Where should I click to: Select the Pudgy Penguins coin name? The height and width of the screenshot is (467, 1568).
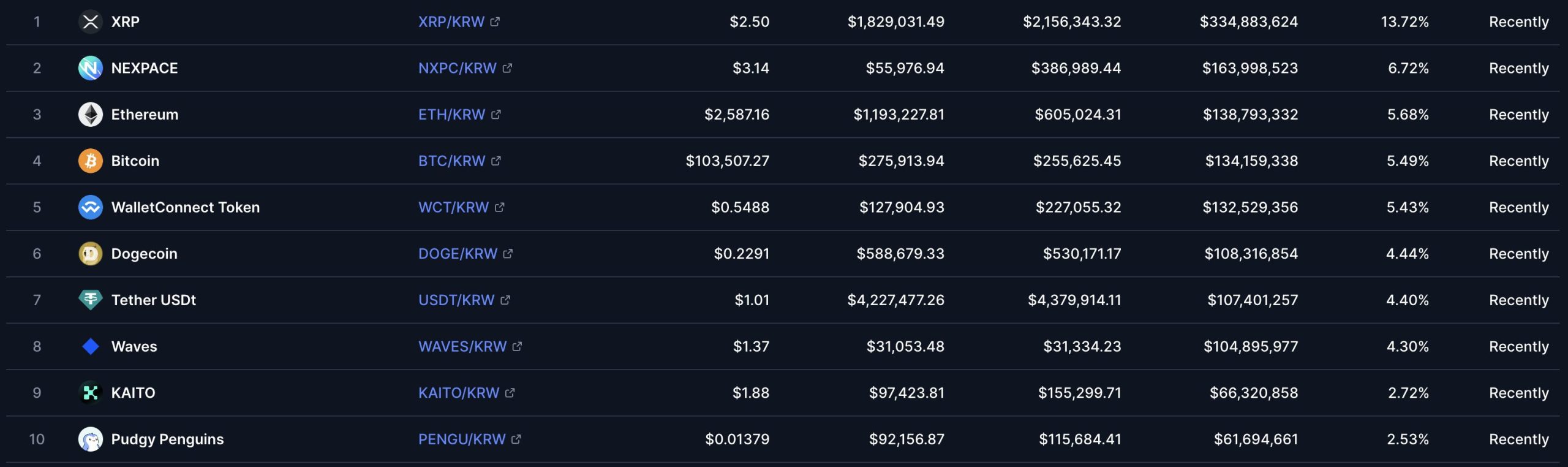167,439
